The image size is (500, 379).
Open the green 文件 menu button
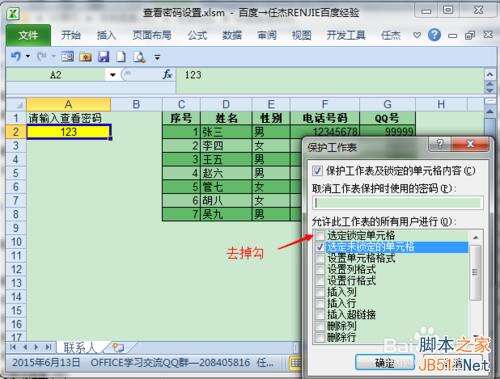(x=28, y=35)
